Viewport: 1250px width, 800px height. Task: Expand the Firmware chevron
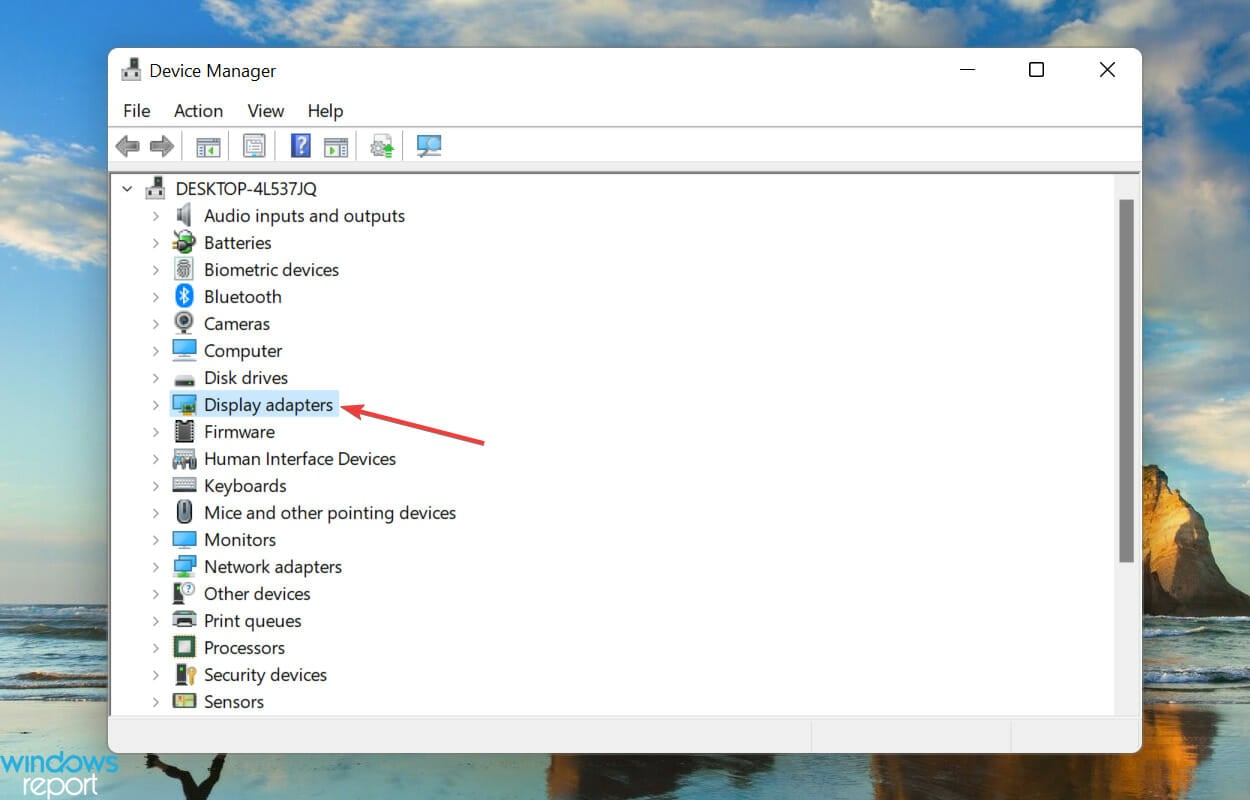pyautogui.click(x=155, y=432)
